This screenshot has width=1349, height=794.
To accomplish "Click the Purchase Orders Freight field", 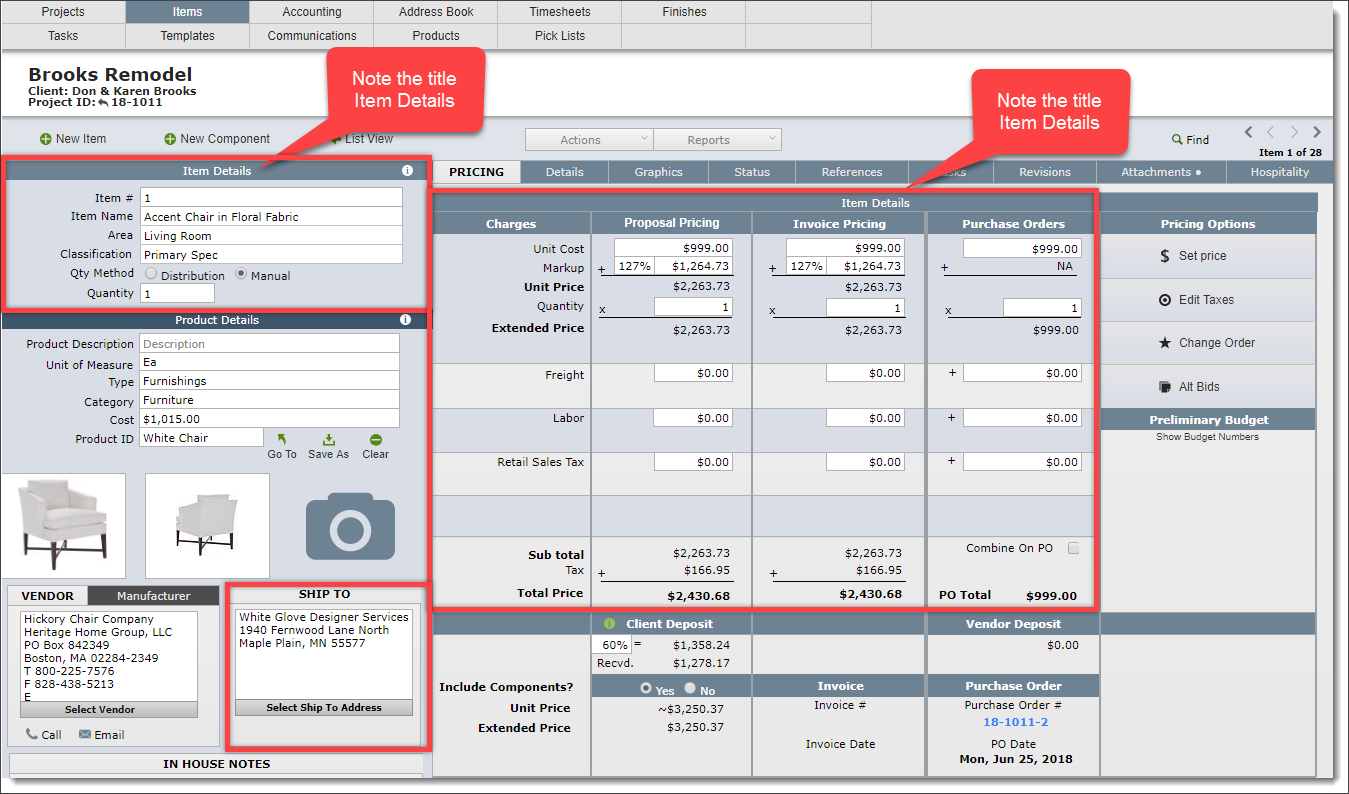I will click(x=1022, y=373).
